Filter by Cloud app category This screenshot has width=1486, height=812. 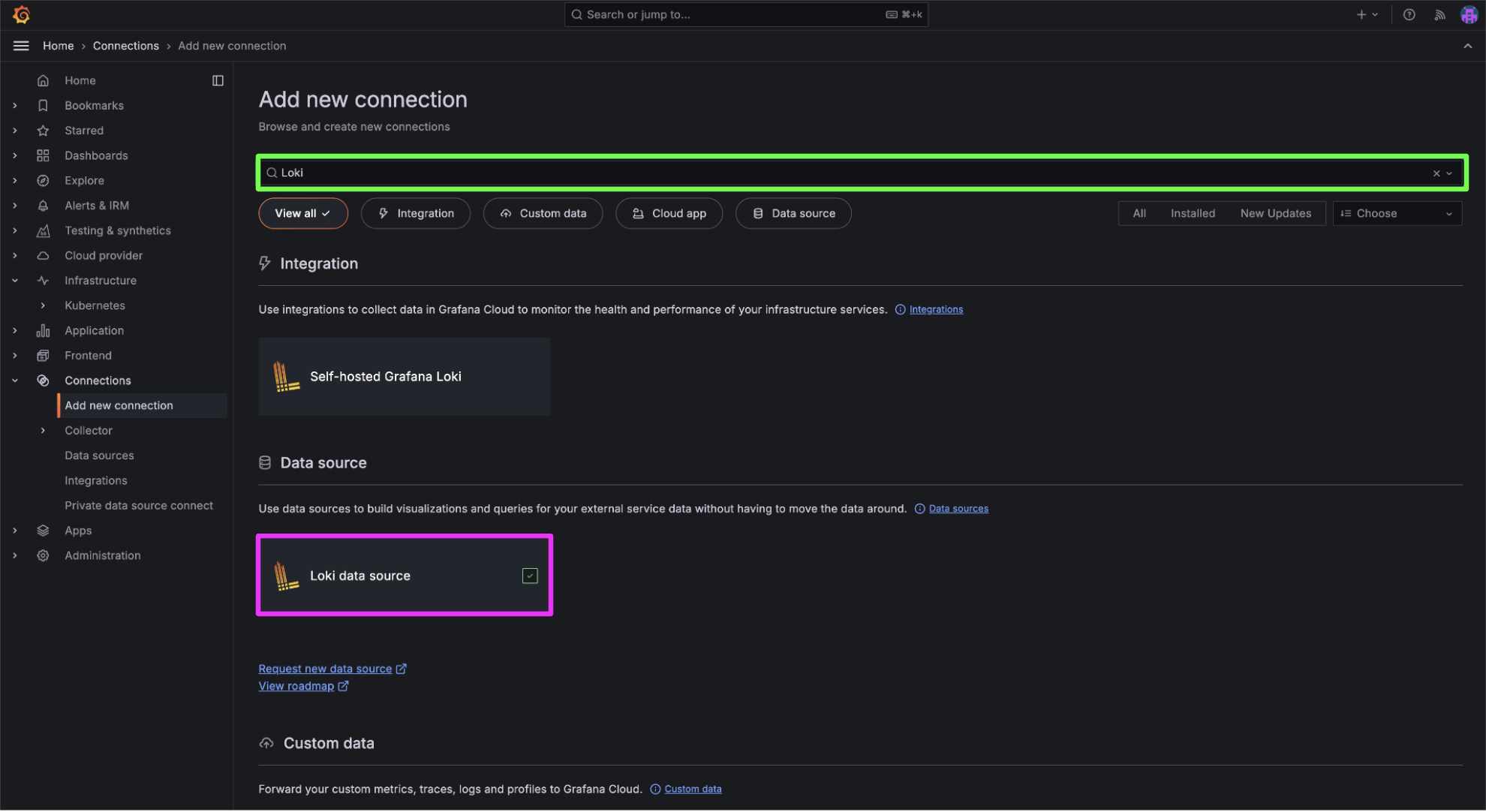[x=669, y=214]
